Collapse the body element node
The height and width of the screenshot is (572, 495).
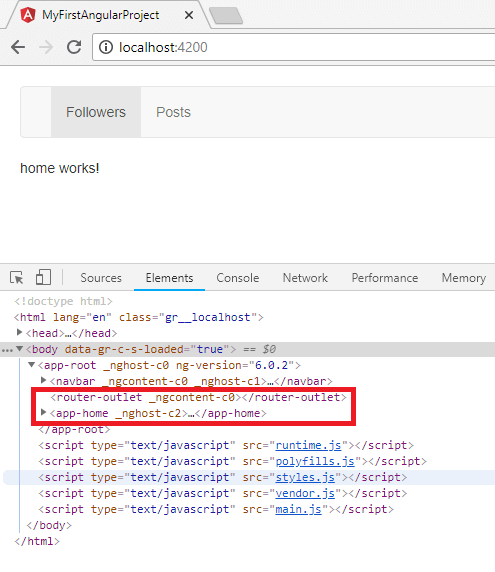pos(19,349)
